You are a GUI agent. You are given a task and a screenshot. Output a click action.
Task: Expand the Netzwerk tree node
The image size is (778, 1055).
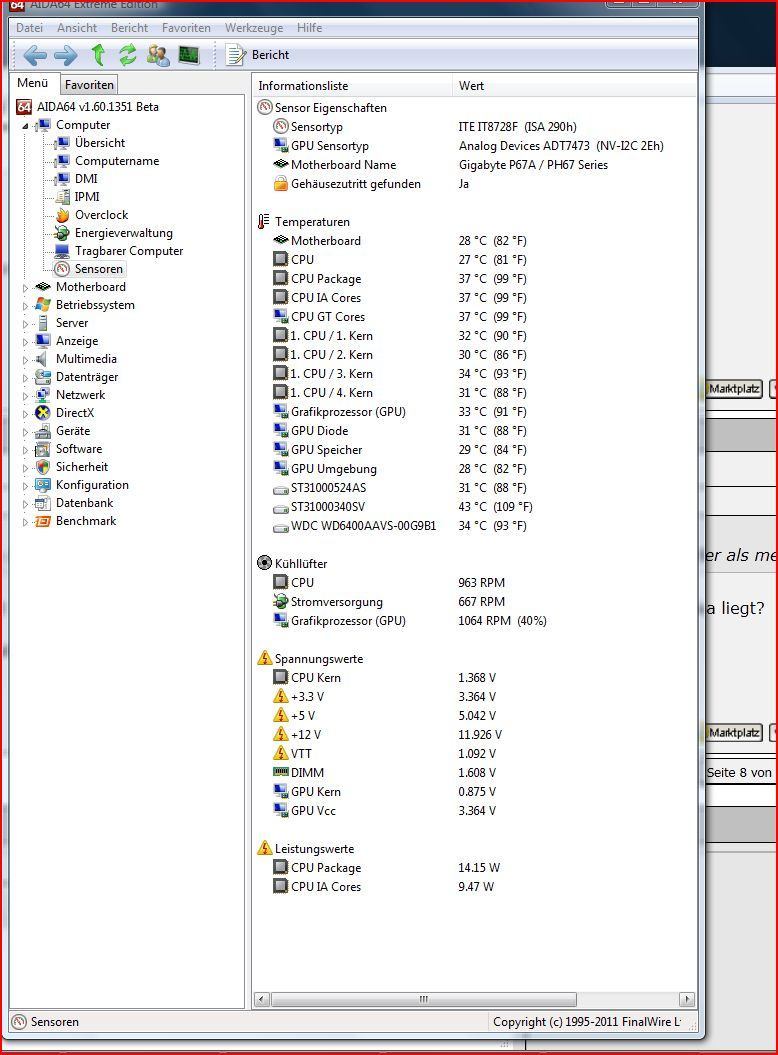click(26, 396)
